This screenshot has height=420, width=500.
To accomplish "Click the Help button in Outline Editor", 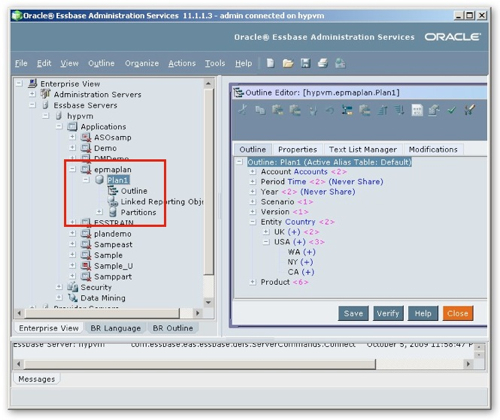I will (x=423, y=313).
